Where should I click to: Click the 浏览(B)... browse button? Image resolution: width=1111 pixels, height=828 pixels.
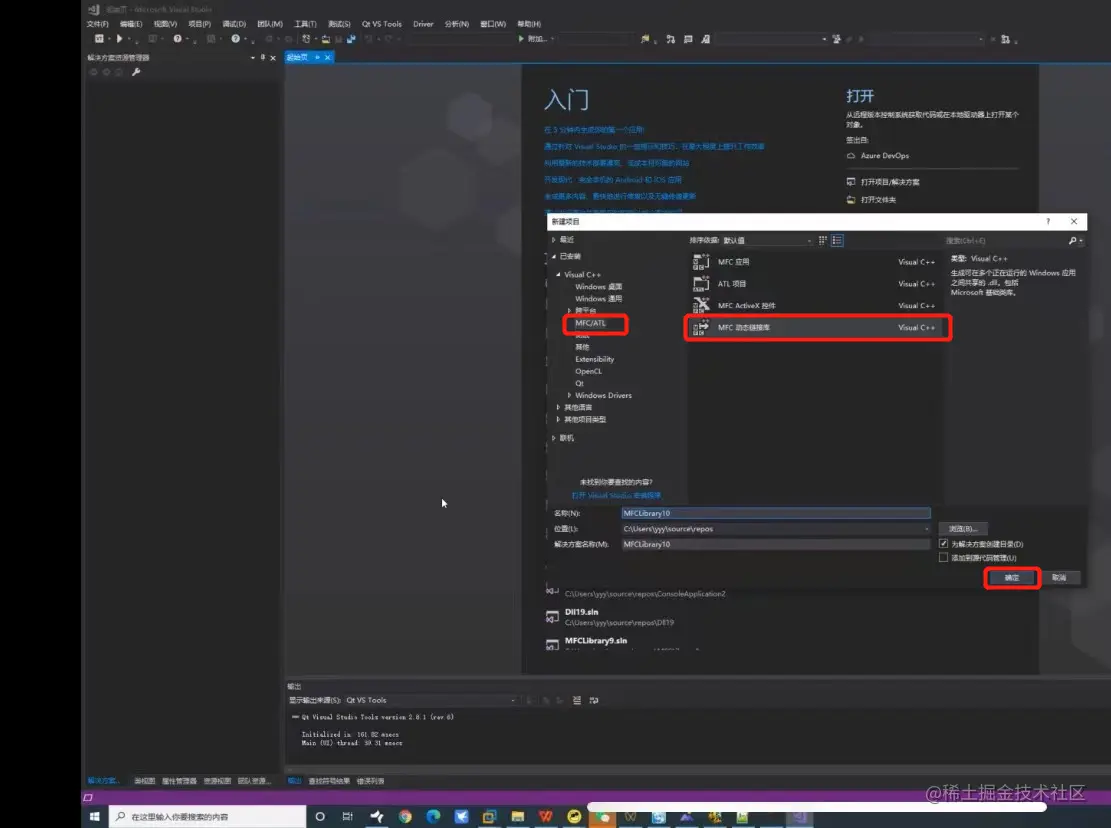[x=963, y=529]
